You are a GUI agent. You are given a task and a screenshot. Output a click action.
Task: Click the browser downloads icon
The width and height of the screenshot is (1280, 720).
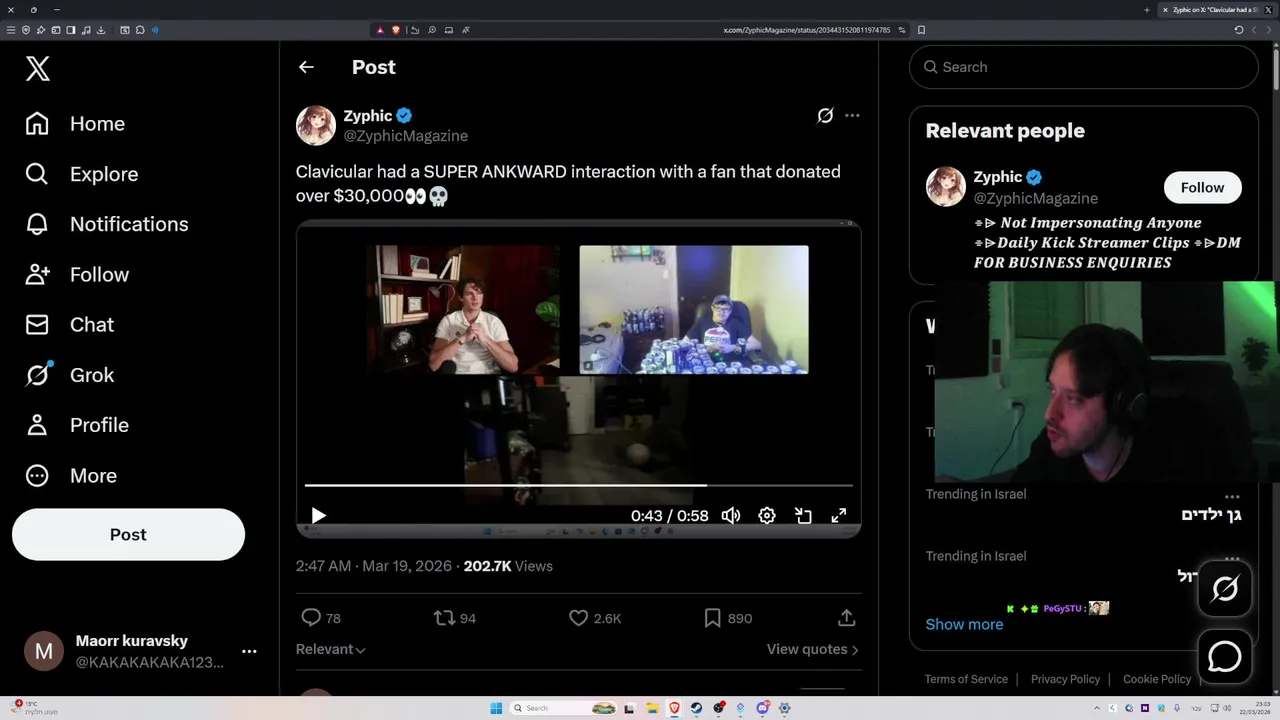[x=101, y=30]
